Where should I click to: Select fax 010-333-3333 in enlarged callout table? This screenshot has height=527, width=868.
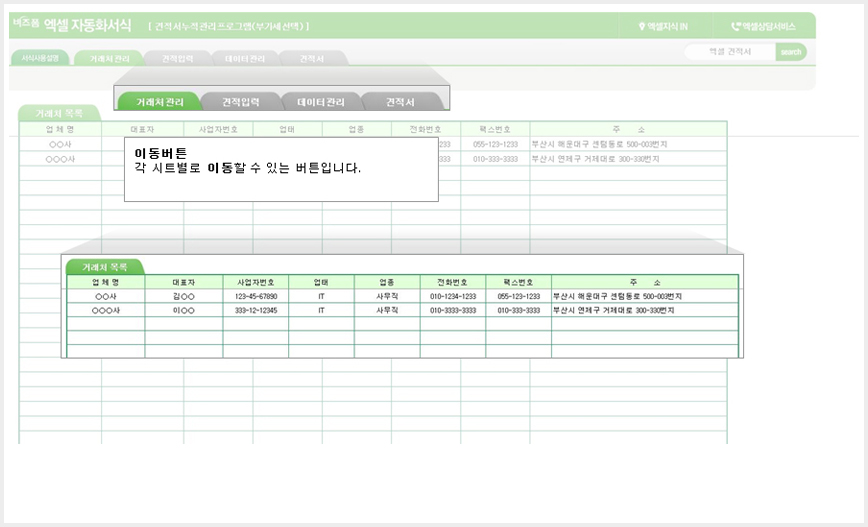pyautogui.click(x=519, y=311)
